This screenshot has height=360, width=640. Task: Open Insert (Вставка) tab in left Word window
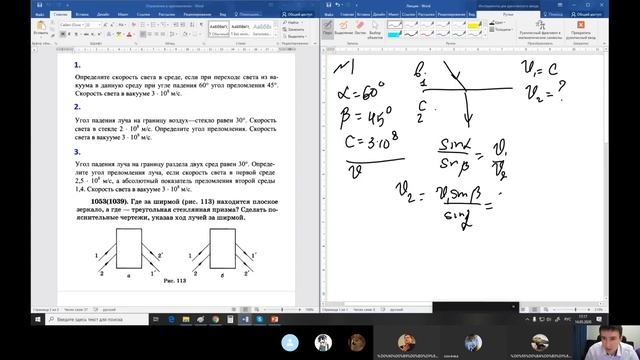[x=82, y=14]
